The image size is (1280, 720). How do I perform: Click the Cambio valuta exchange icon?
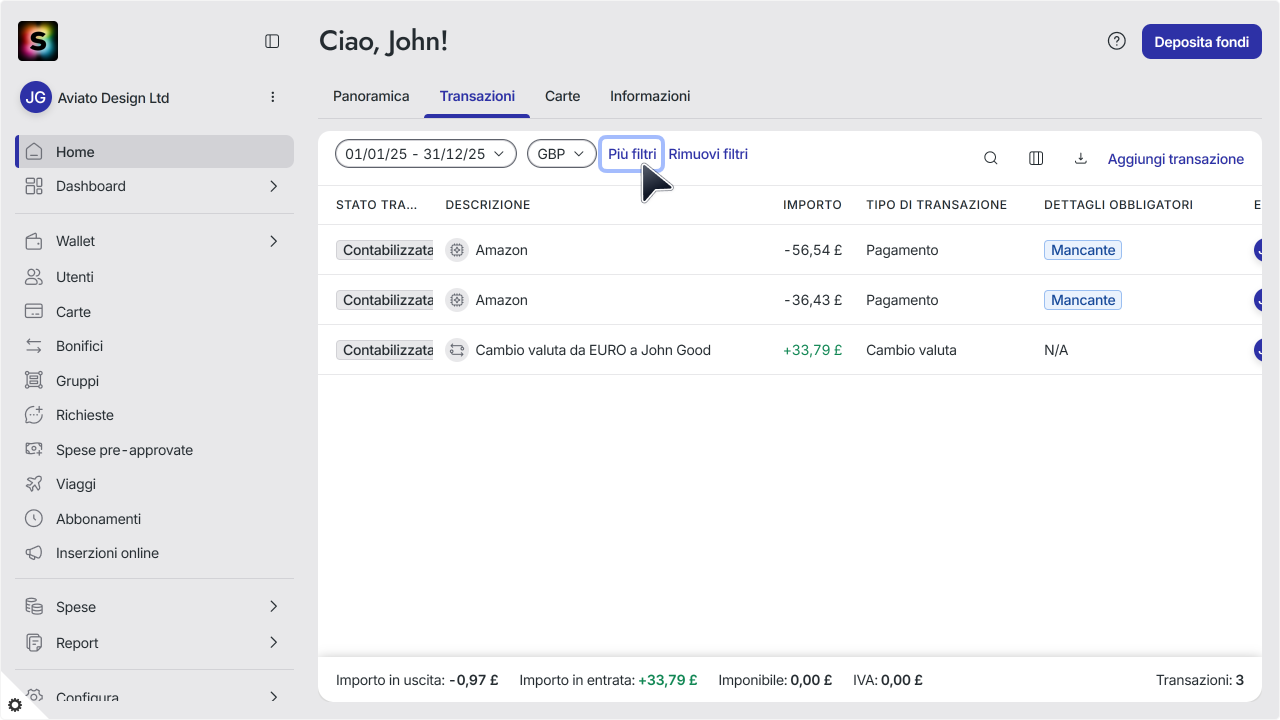(457, 350)
